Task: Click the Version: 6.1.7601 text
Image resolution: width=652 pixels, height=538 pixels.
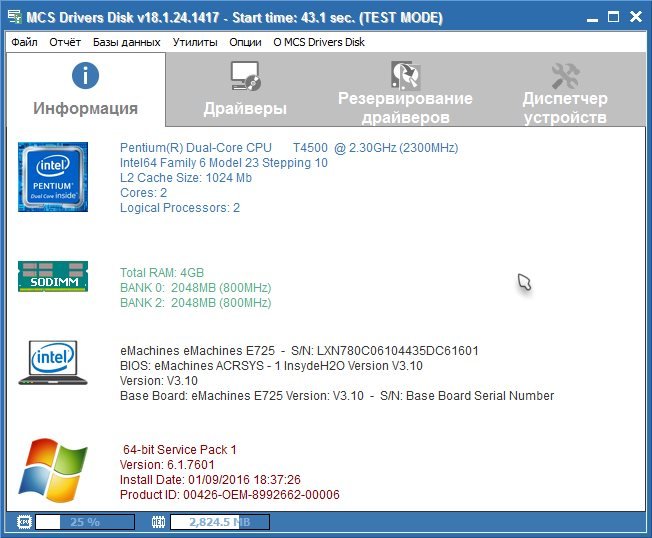Action: coord(167,464)
